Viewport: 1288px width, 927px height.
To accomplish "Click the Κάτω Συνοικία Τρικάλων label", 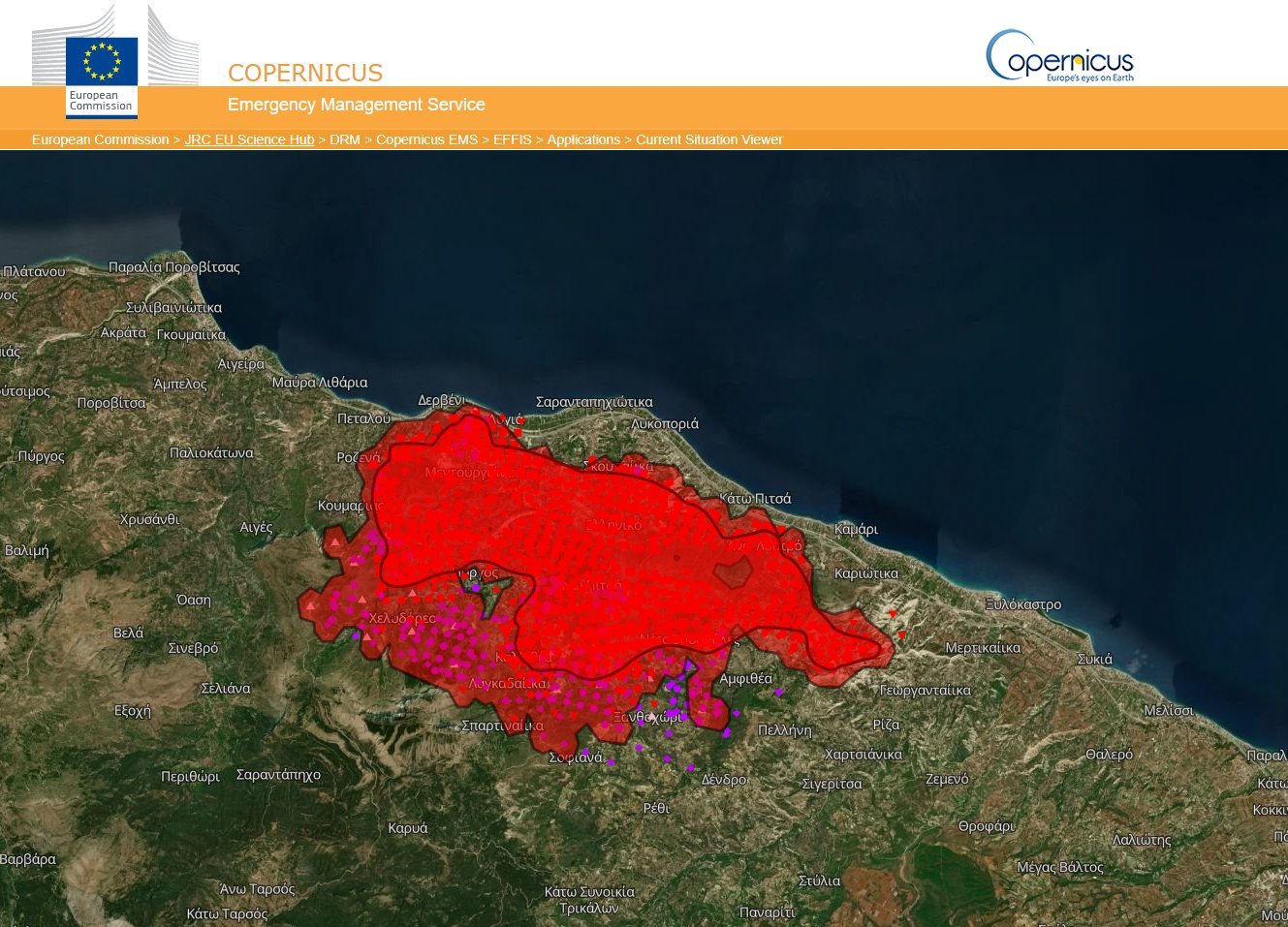I will [x=589, y=900].
